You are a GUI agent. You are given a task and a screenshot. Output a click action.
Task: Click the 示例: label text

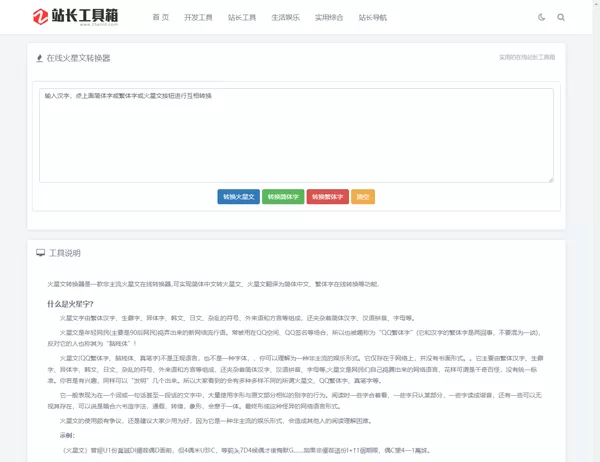(x=67, y=435)
